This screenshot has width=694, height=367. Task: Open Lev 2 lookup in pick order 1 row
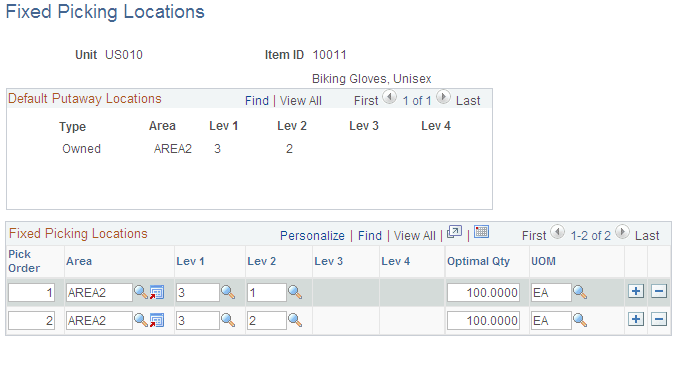coord(295,292)
